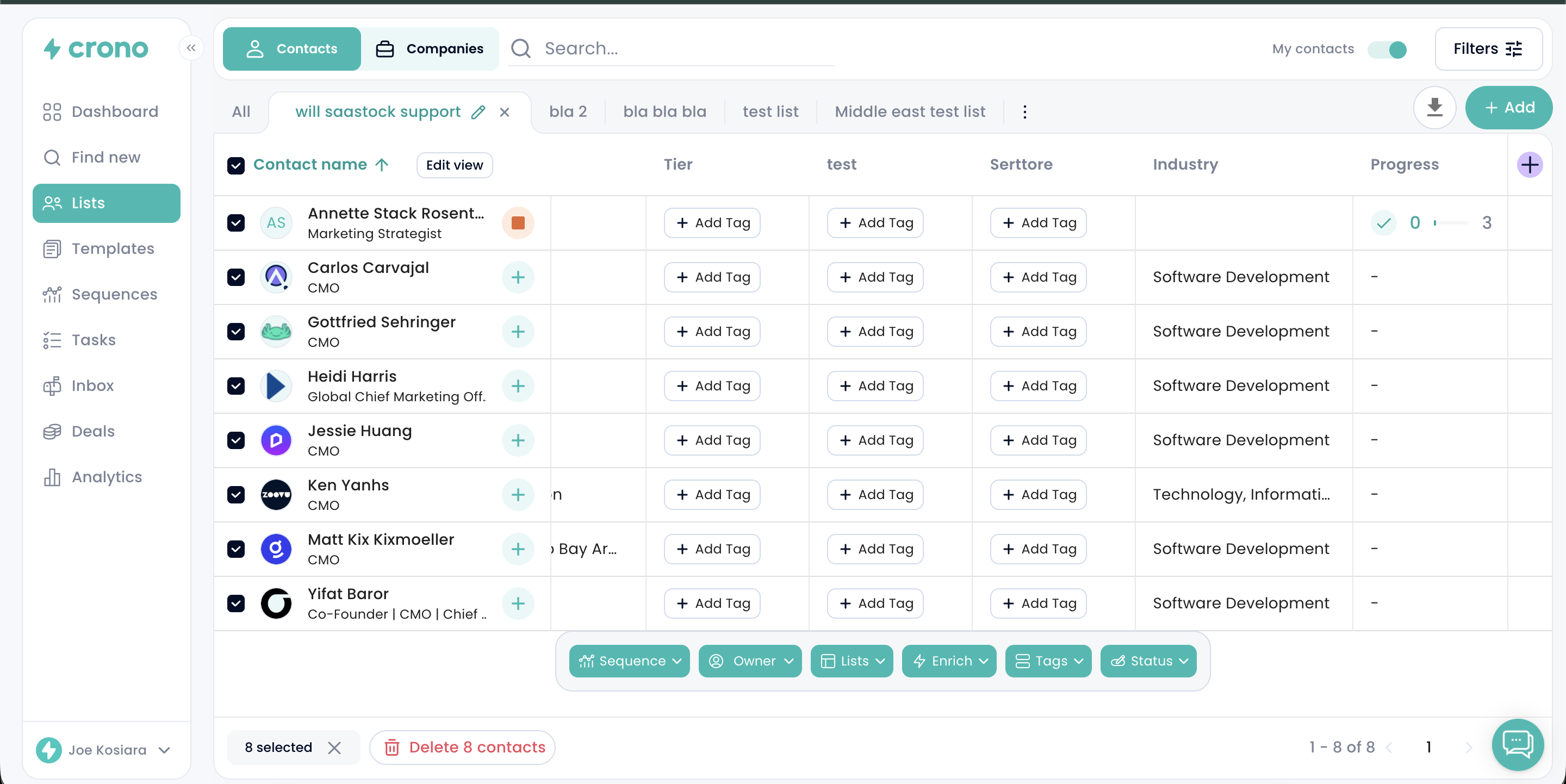
Task: Click the Delete 8 contacts button
Action: [463, 747]
